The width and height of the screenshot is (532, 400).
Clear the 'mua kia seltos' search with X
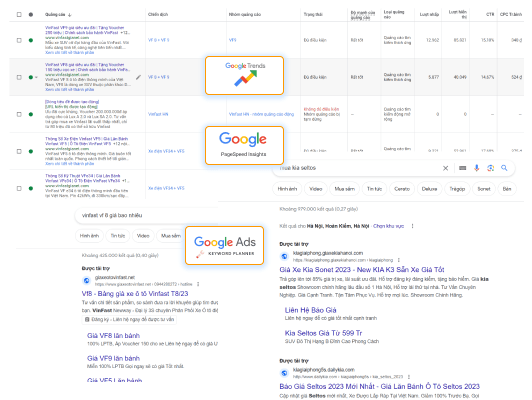pos(445,168)
